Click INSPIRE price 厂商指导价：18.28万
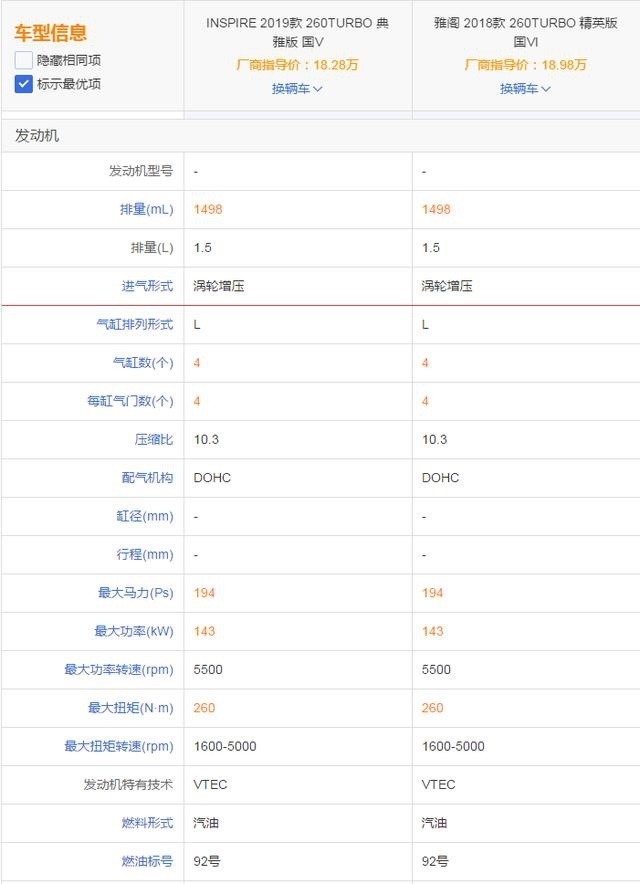This screenshot has width=640, height=884. coord(297,65)
